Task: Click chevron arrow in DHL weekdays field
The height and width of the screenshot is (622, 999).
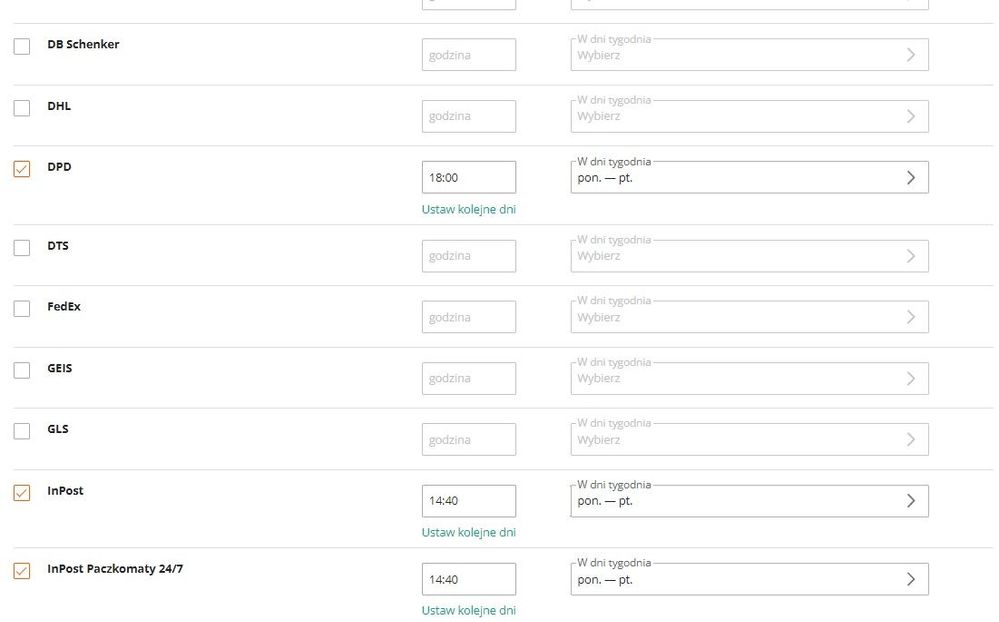Action: coord(910,116)
